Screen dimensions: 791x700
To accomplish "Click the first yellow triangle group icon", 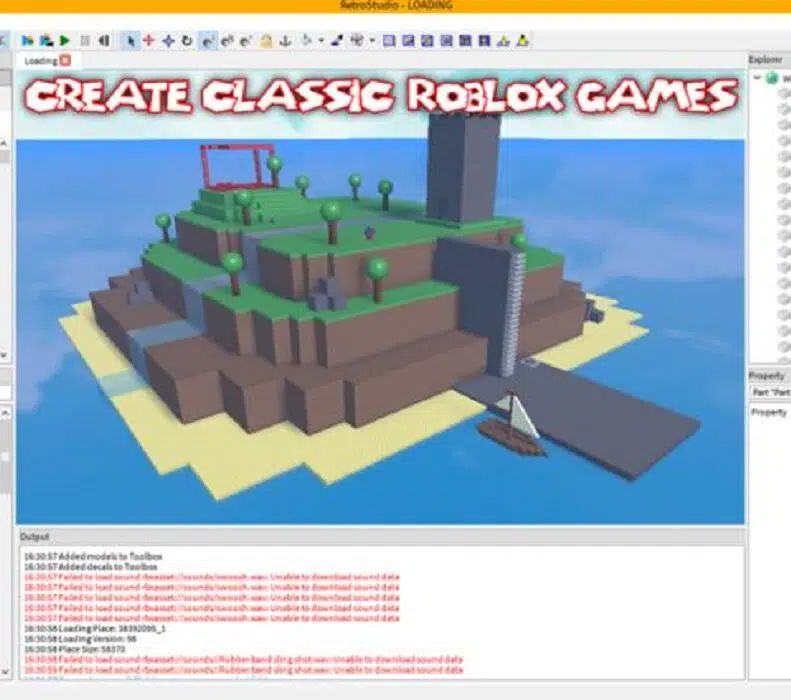I will click(503, 41).
